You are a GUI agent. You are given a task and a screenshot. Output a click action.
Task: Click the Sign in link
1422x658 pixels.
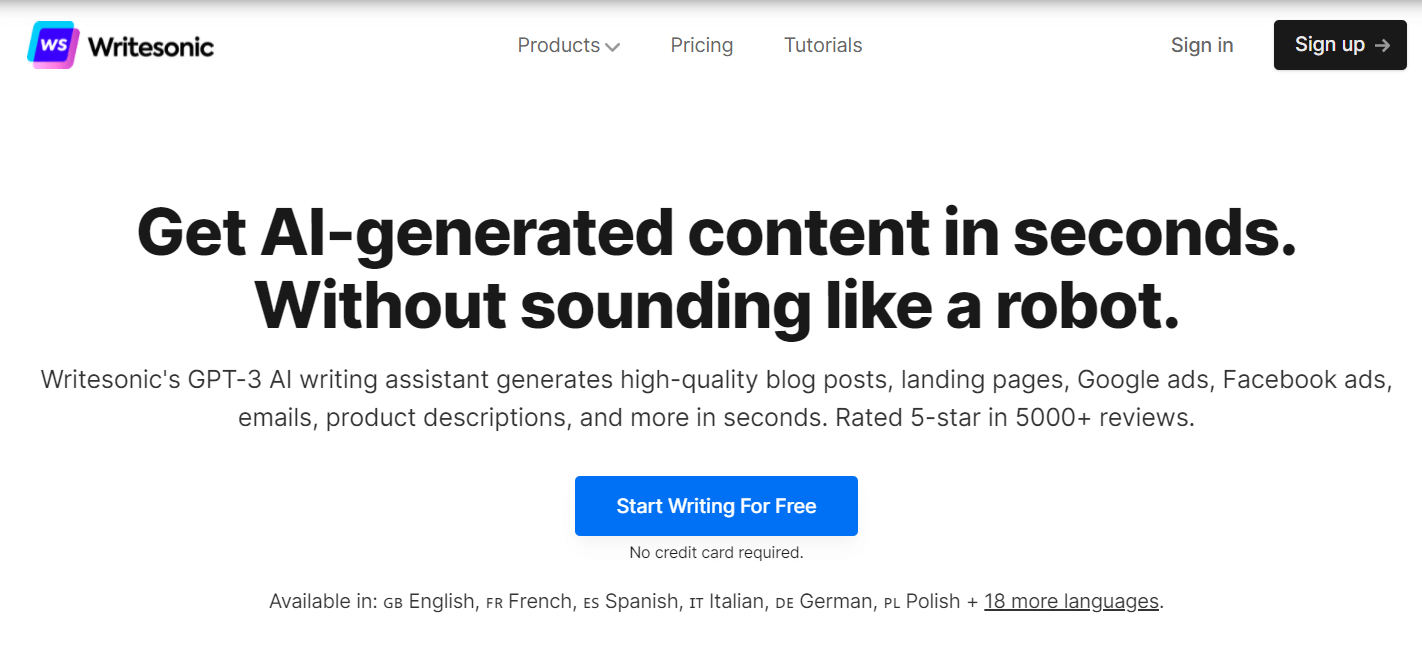[1202, 45]
